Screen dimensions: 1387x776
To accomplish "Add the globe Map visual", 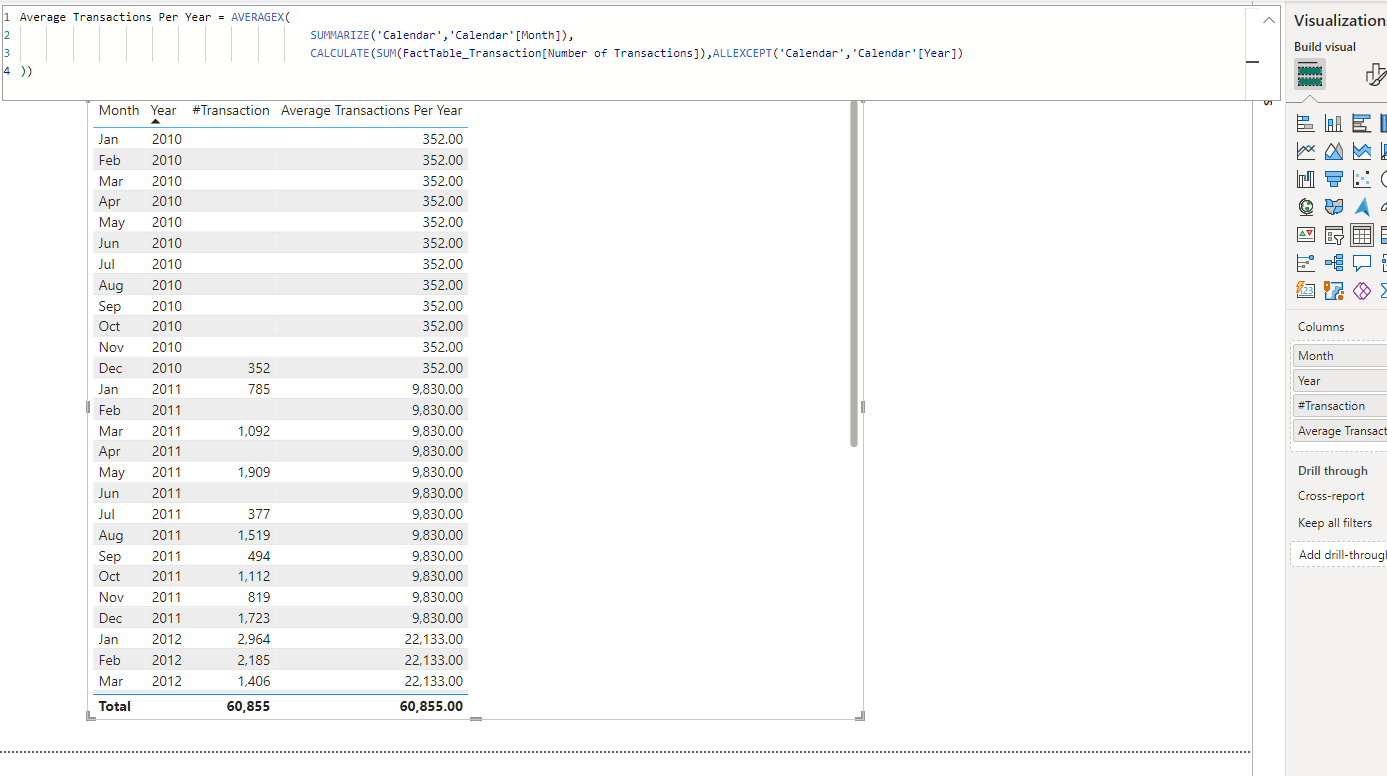I will coord(1305,207).
